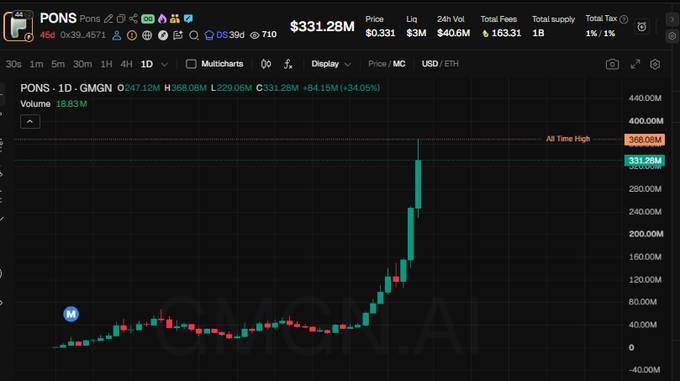Click the note with sparkle icon

click(x=178, y=35)
